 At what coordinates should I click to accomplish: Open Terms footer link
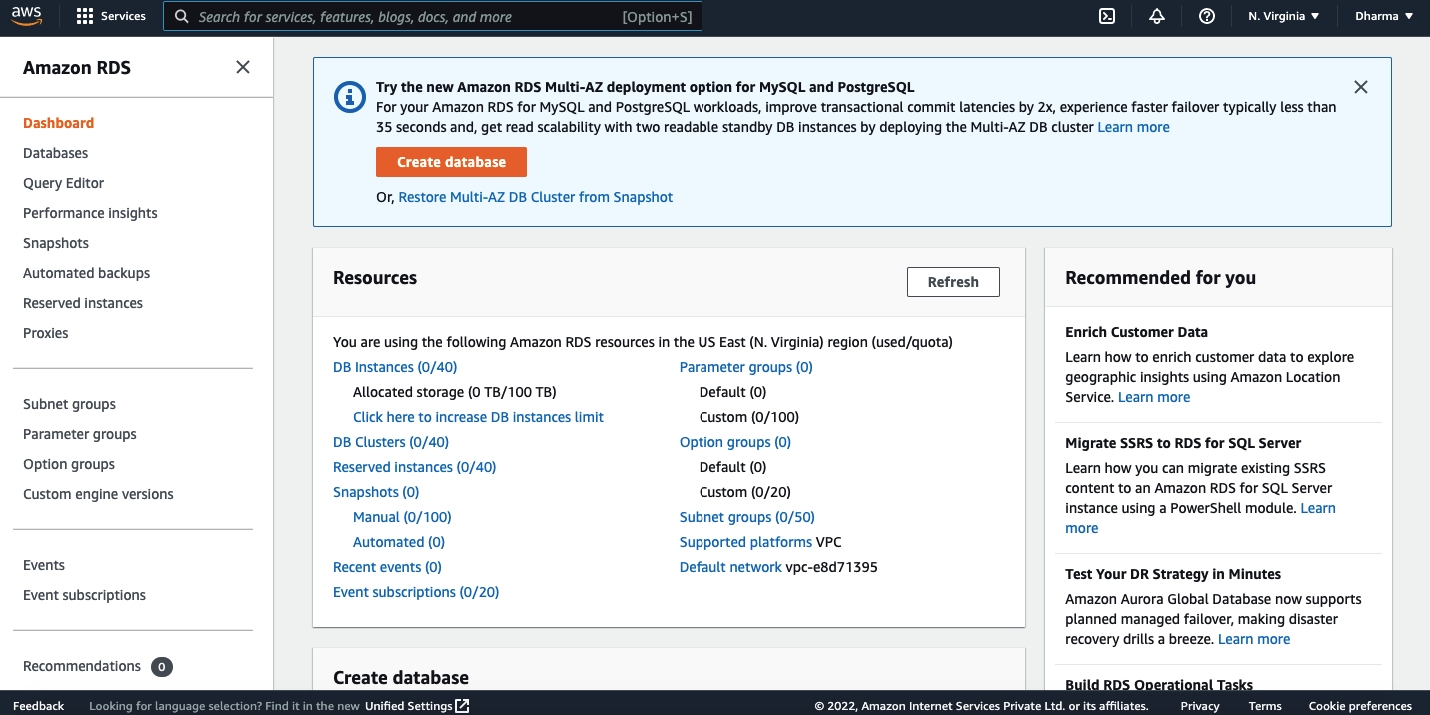pos(1265,706)
